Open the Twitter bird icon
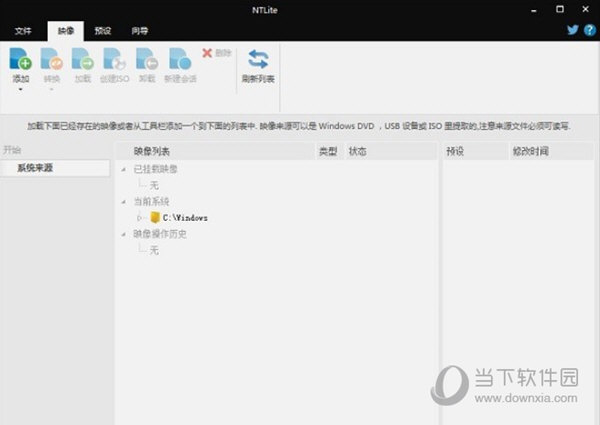600x425 pixels. [x=572, y=30]
